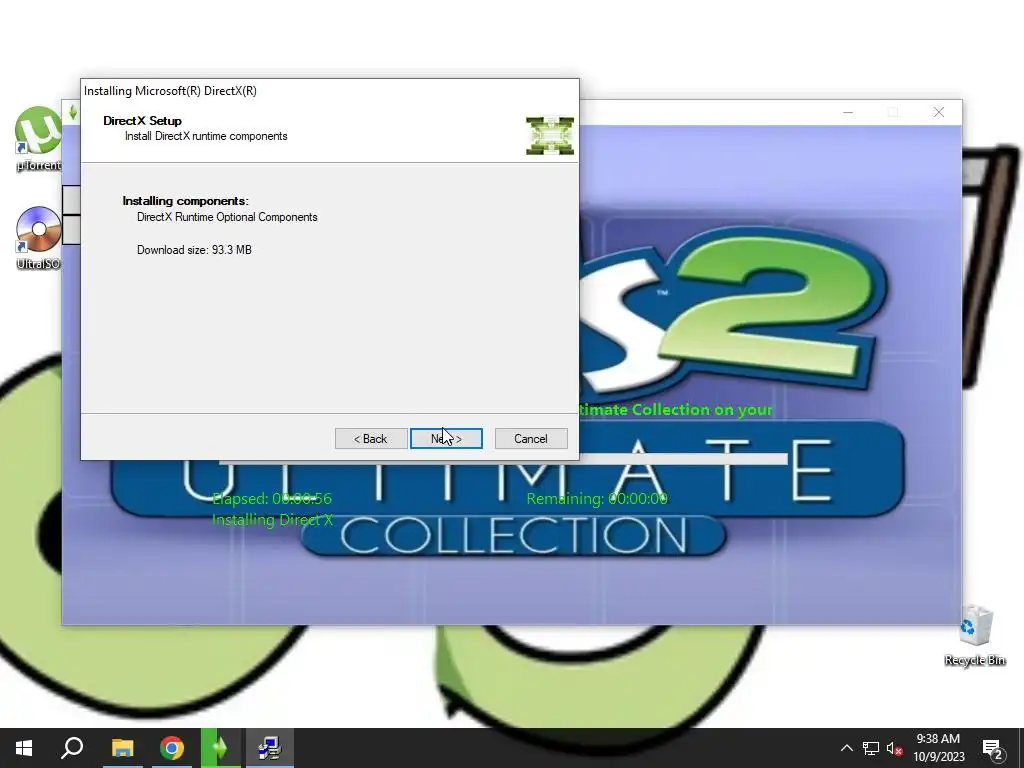The height and width of the screenshot is (768, 1024).
Task: Open the uTorrent desktop shortcut
Action: click(38, 138)
